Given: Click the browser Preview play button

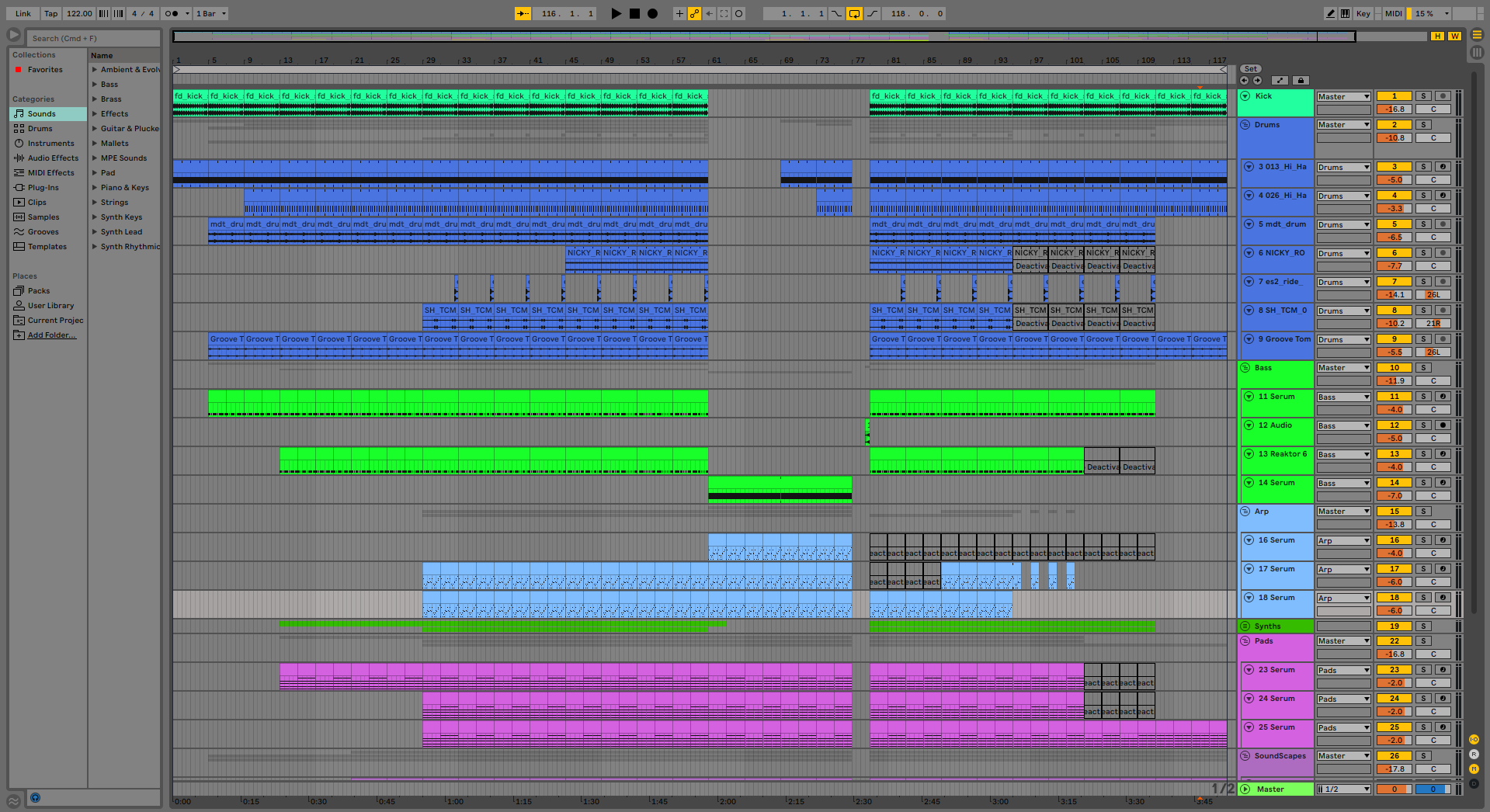Looking at the screenshot, I should (x=13, y=35).
